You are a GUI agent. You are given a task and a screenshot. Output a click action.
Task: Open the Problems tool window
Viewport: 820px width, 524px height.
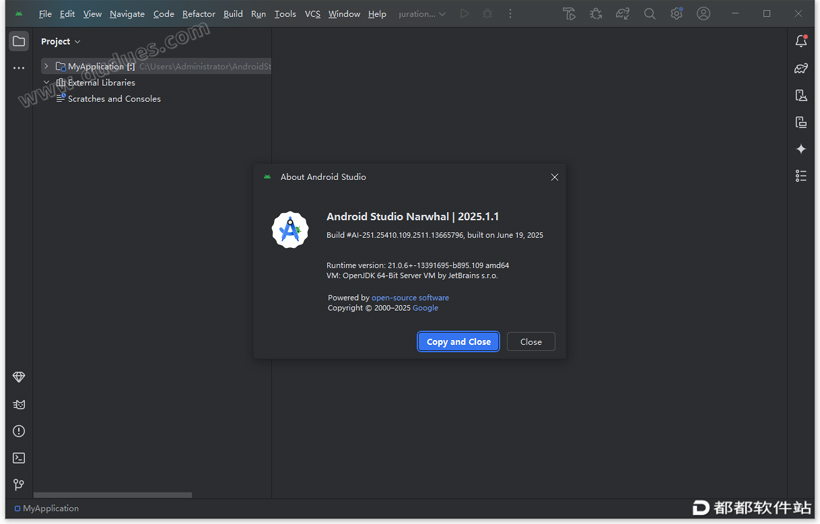(19, 431)
